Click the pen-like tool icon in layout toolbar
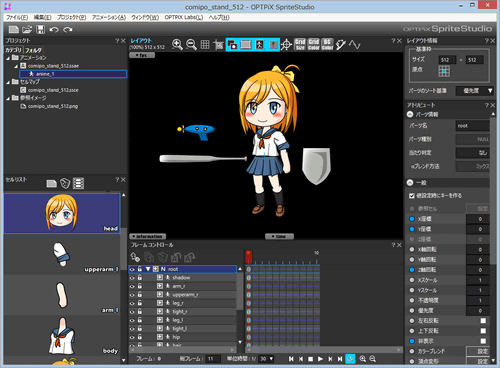The width and height of the screenshot is (500, 368). 341,45
